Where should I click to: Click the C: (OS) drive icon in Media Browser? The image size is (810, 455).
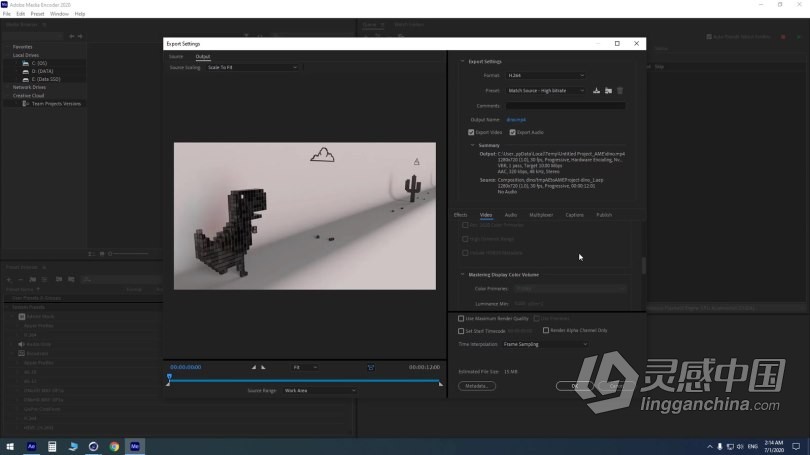pyautogui.click(x=25, y=63)
